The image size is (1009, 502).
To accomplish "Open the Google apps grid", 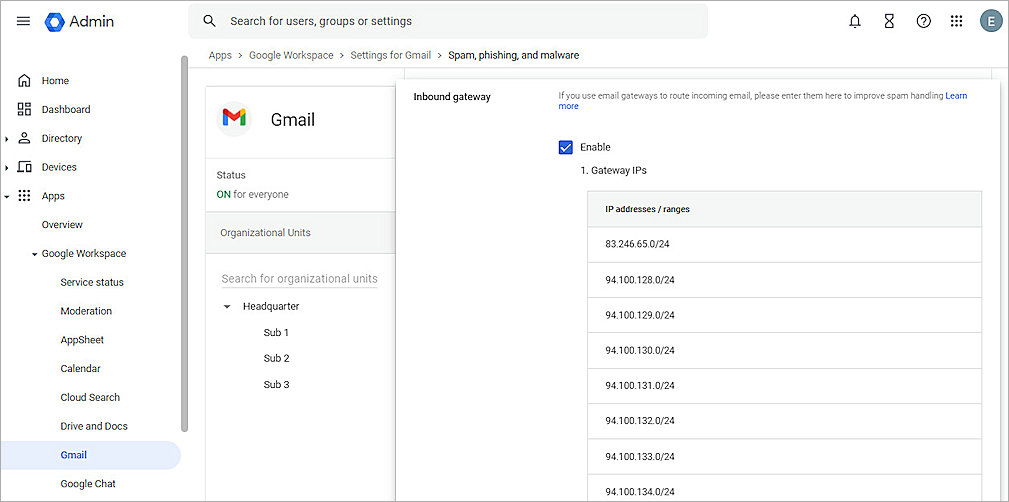I will tap(957, 21).
